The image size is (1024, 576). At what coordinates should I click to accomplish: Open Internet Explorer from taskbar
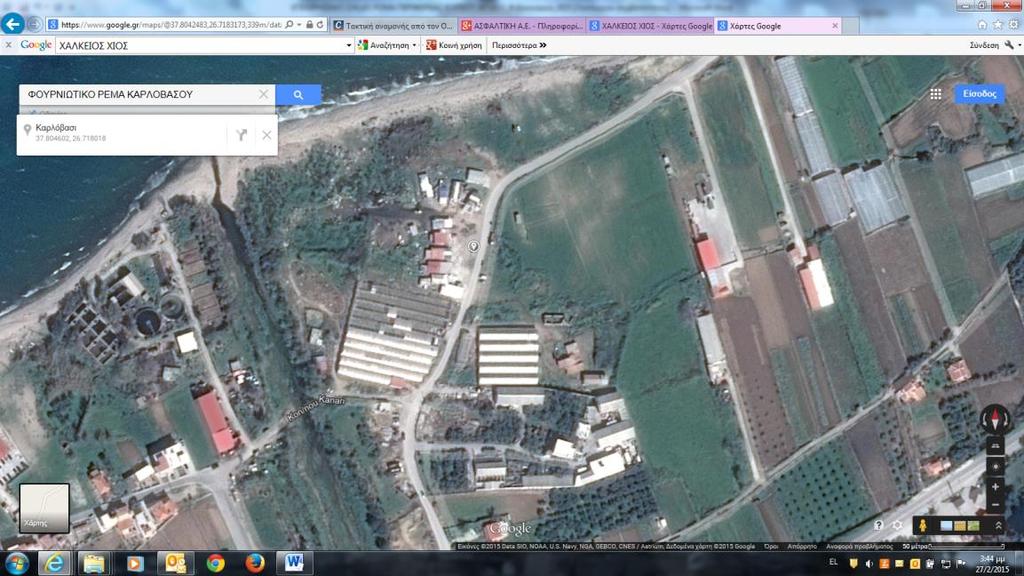[54, 563]
